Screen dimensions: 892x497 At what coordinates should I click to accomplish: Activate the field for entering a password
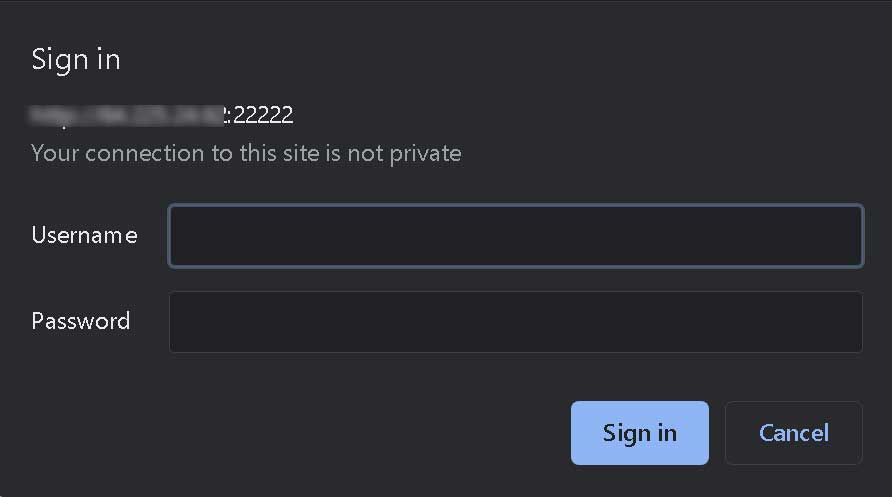(x=515, y=322)
